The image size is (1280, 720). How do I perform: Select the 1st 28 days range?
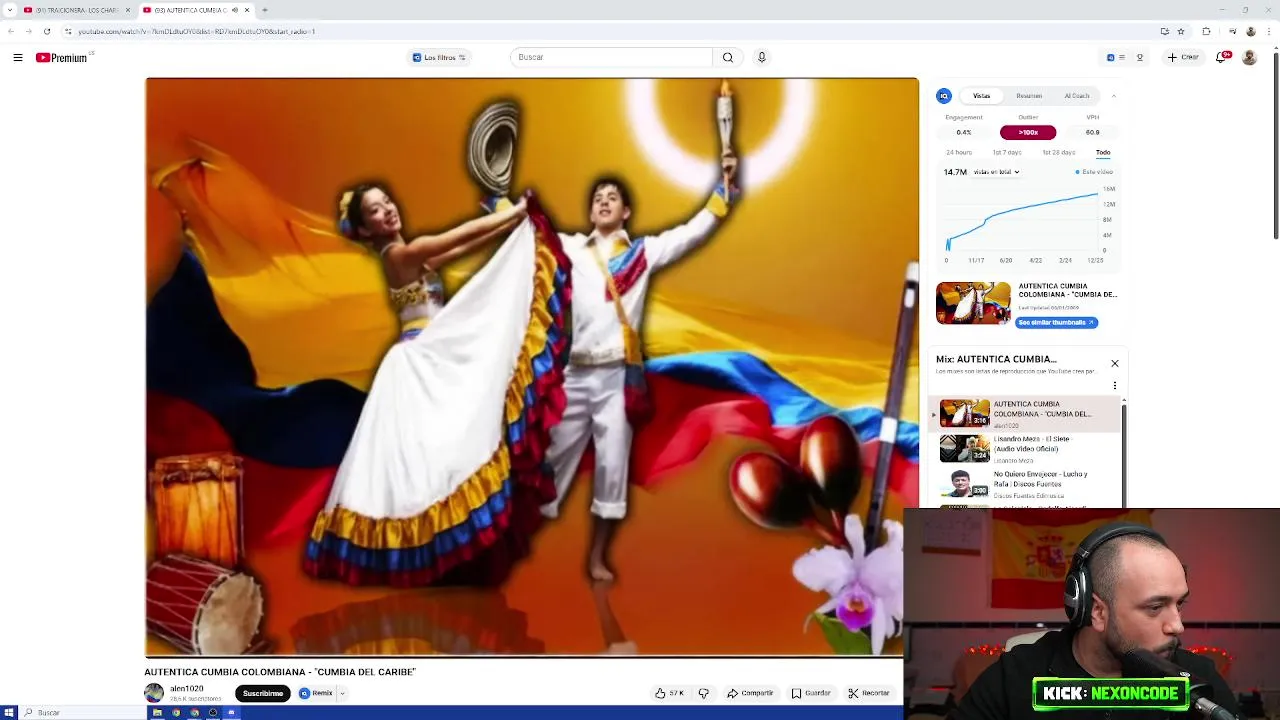coord(1059,152)
